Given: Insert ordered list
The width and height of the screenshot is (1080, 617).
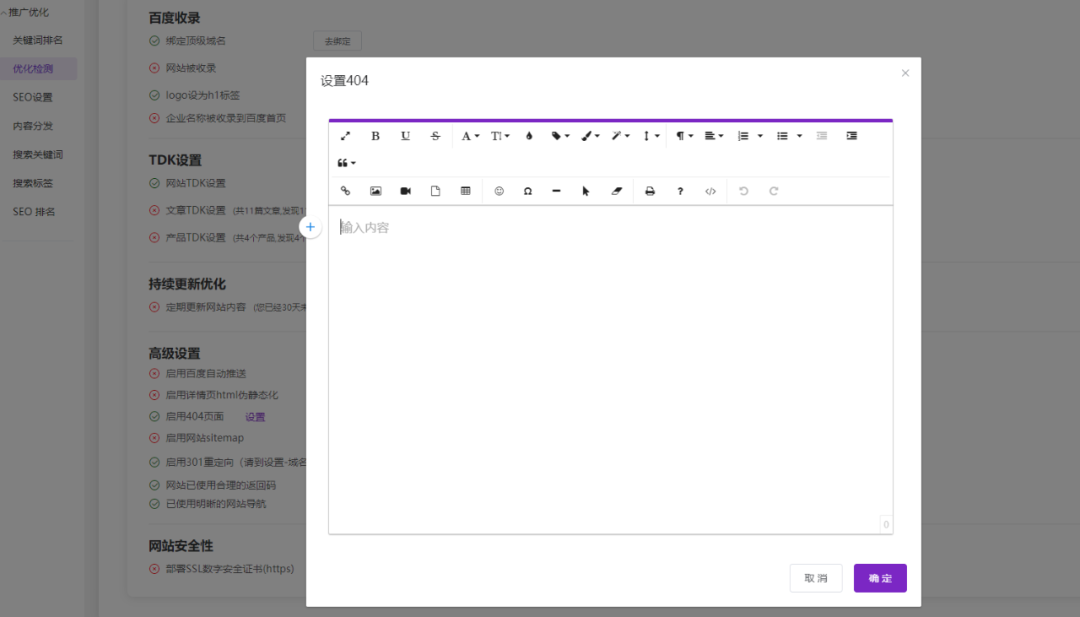Looking at the screenshot, I should coord(743,136).
